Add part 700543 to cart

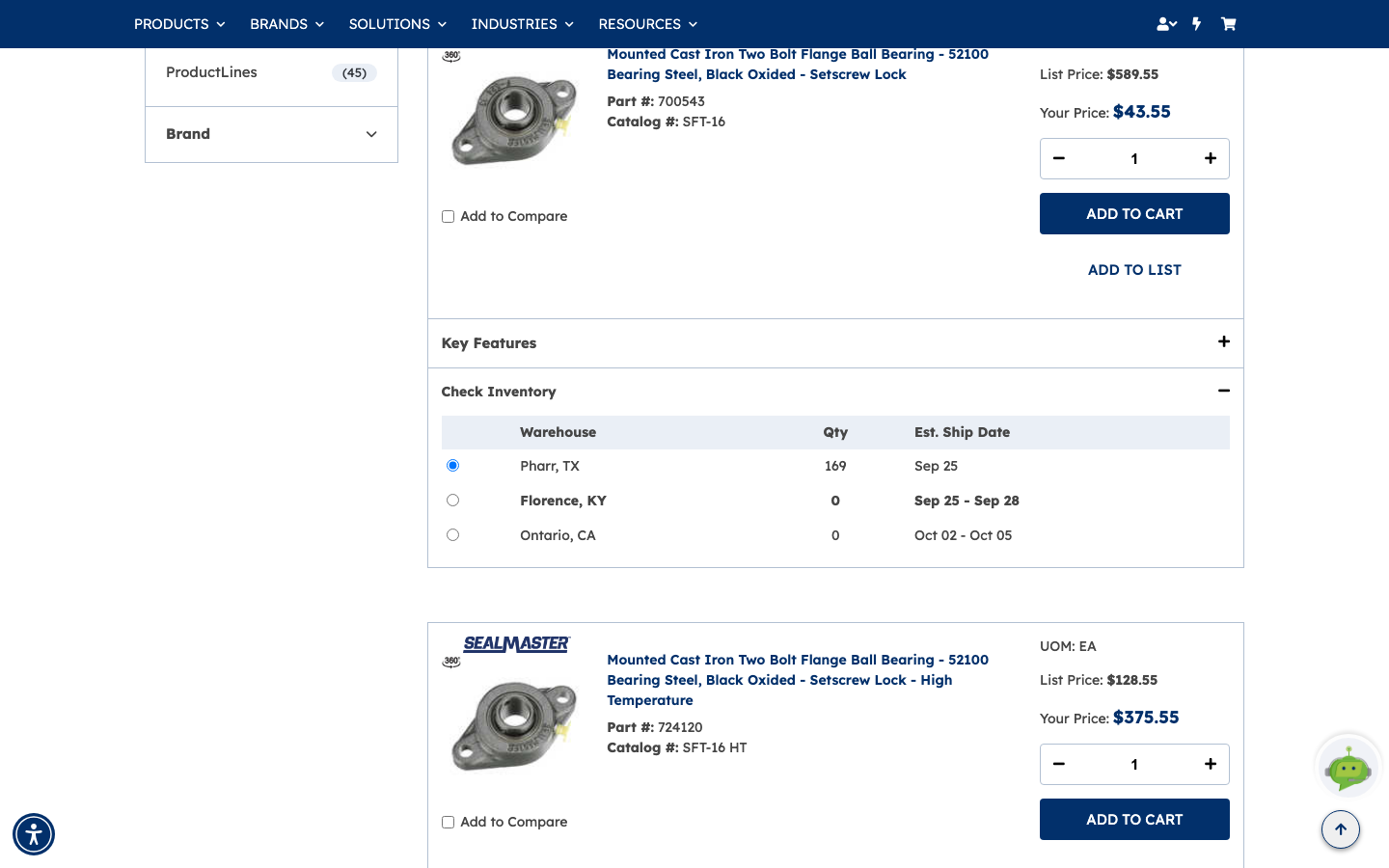click(1134, 214)
